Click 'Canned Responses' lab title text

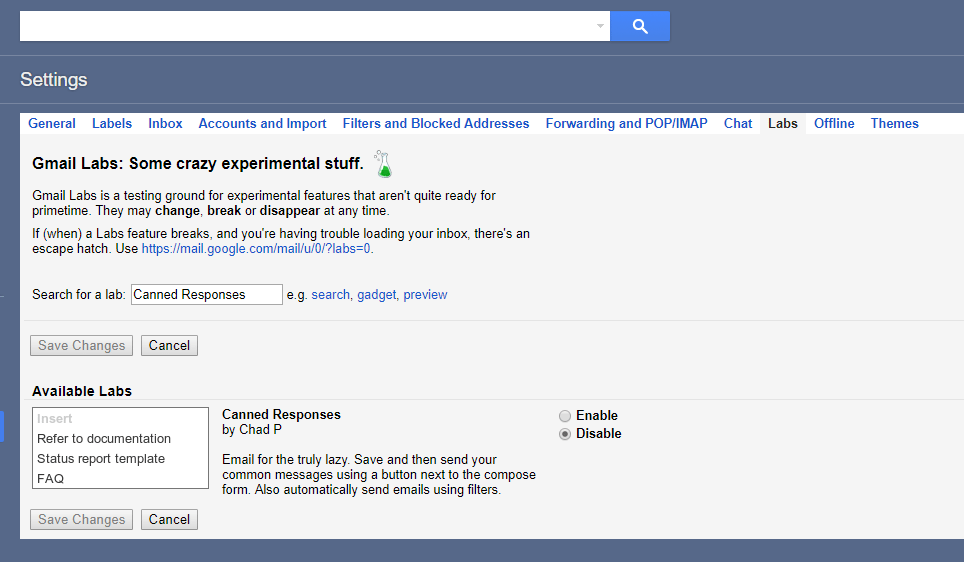[x=281, y=414]
